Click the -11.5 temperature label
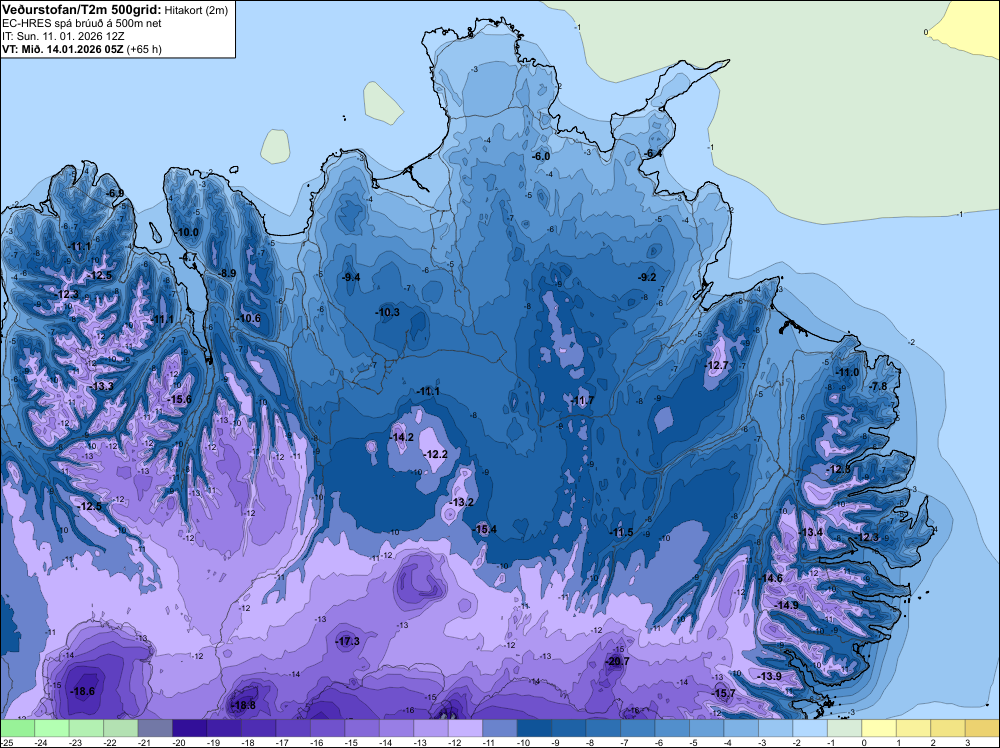1000x748 pixels. (x=621, y=532)
